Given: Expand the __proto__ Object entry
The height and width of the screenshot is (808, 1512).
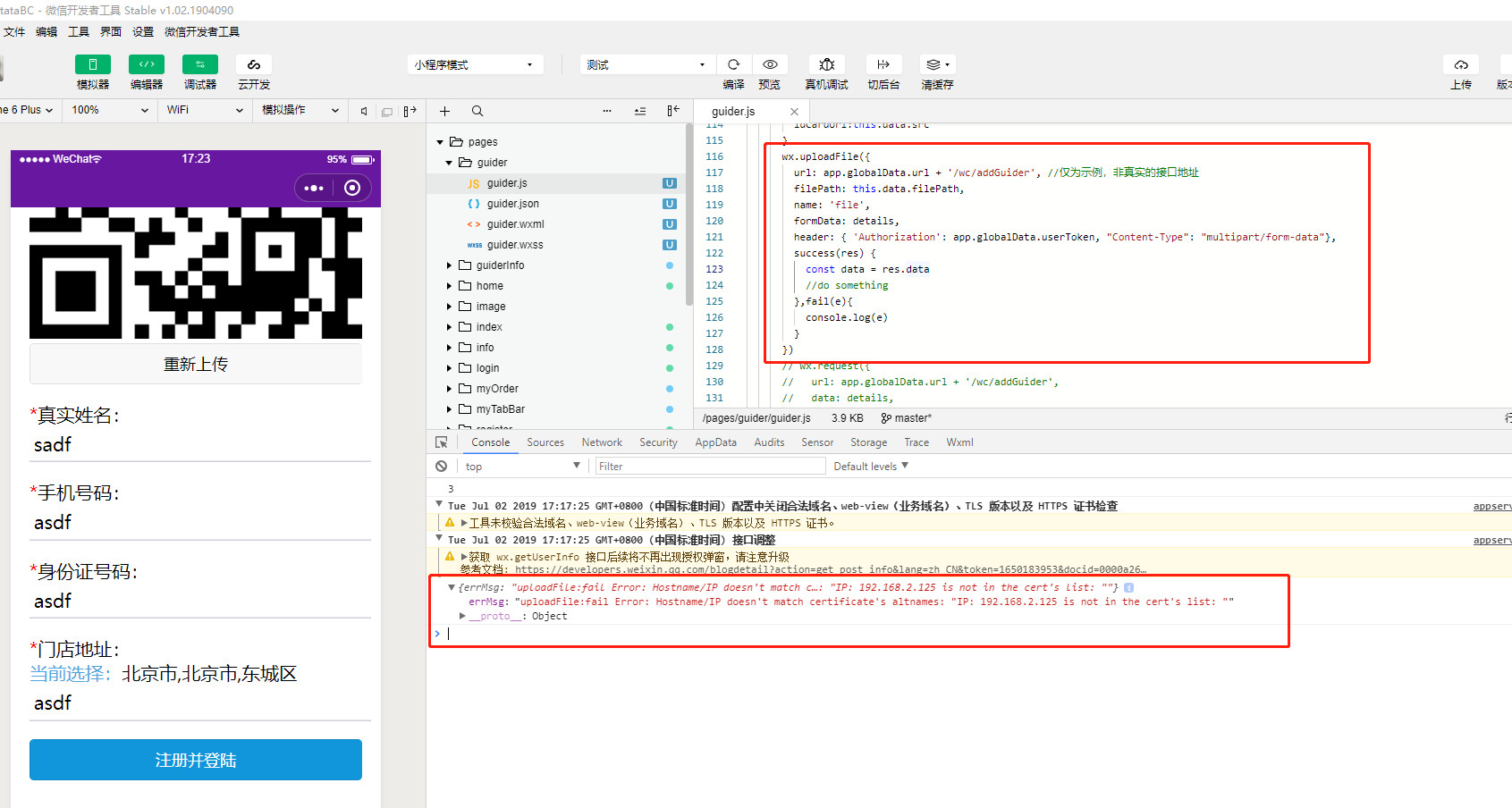Looking at the screenshot, I should (462, 616).
